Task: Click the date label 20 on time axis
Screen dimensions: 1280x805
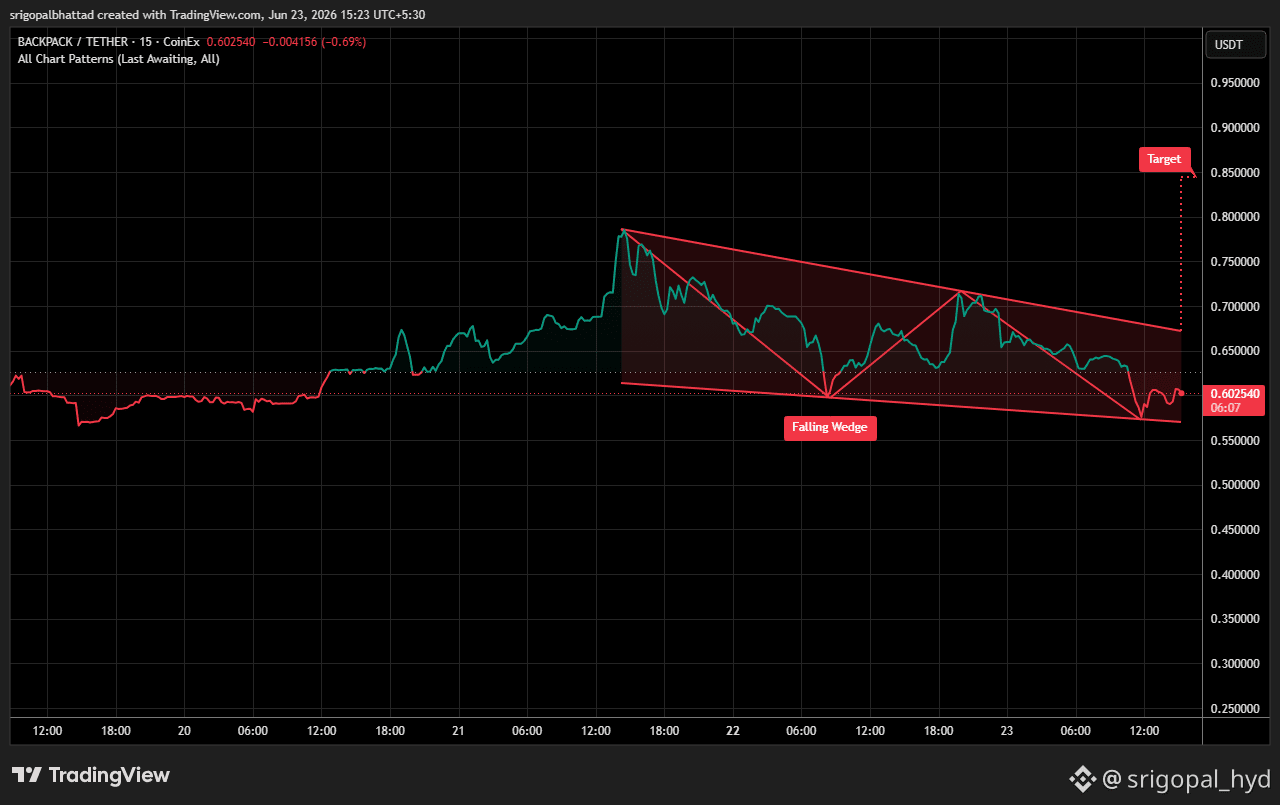Action: click(184, 731)
